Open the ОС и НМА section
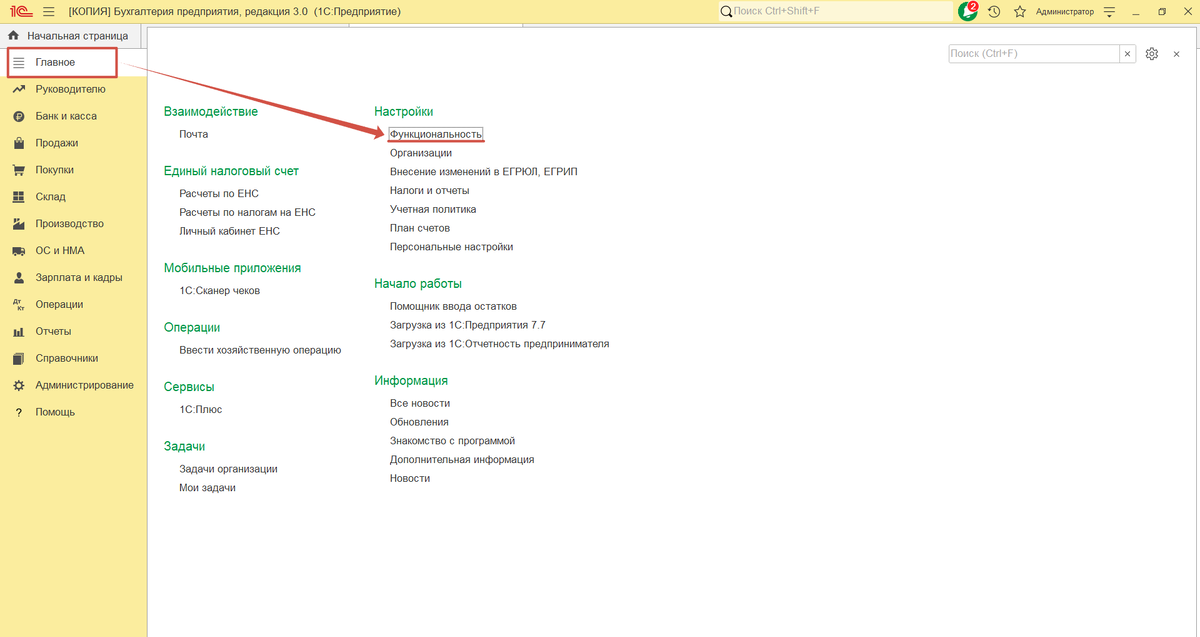The height and width of the screenshot is (637, 1200). 60,251
